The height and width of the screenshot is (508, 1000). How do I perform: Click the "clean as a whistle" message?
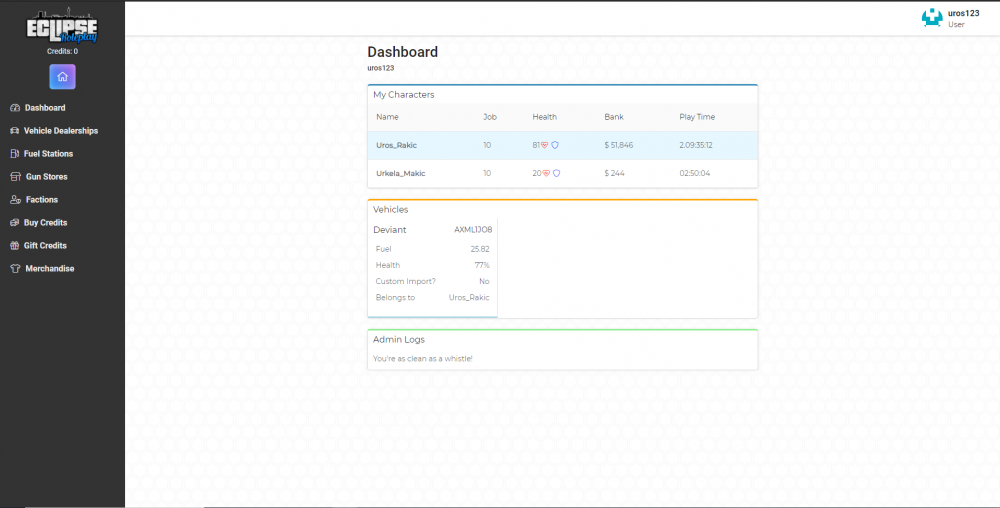pyautogui.click(x=423, y=359)
